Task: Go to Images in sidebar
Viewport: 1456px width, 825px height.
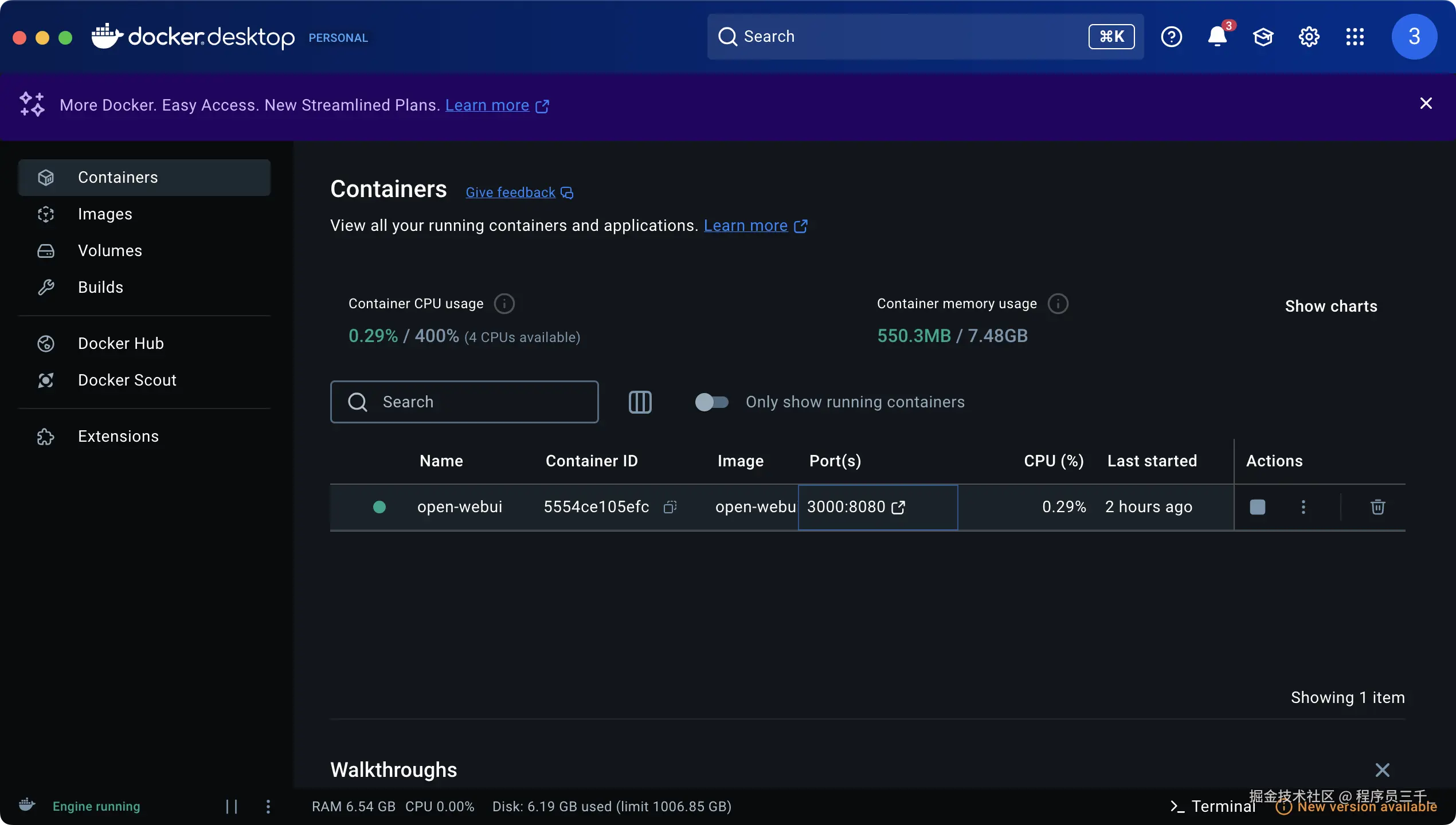Action: [x=105, y=214]
